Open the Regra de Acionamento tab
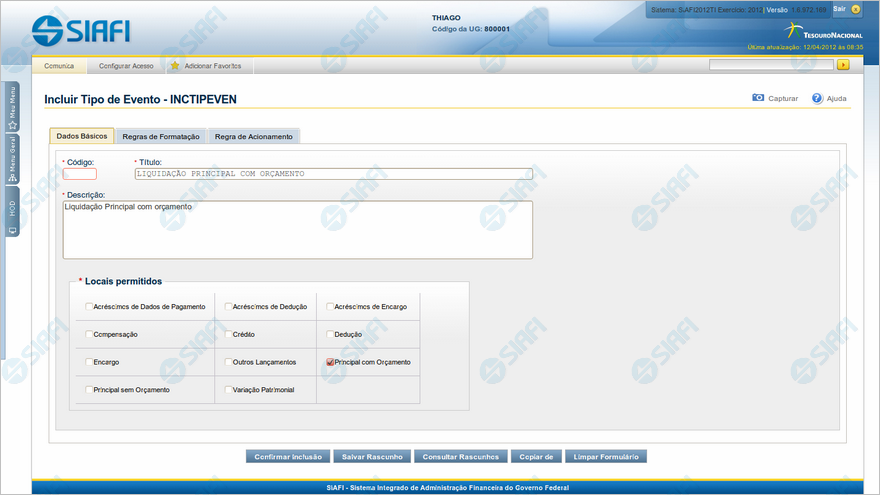880x495 pixels. 253,136
